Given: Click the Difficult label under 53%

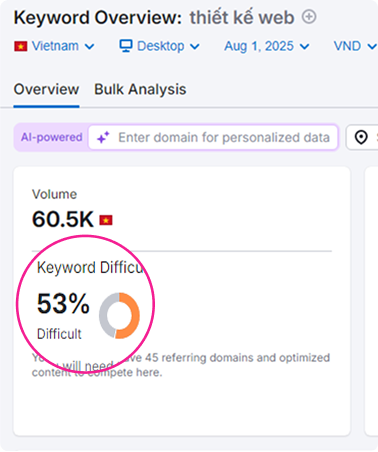Looking at the screenshot, I should [x=59, y=334].
